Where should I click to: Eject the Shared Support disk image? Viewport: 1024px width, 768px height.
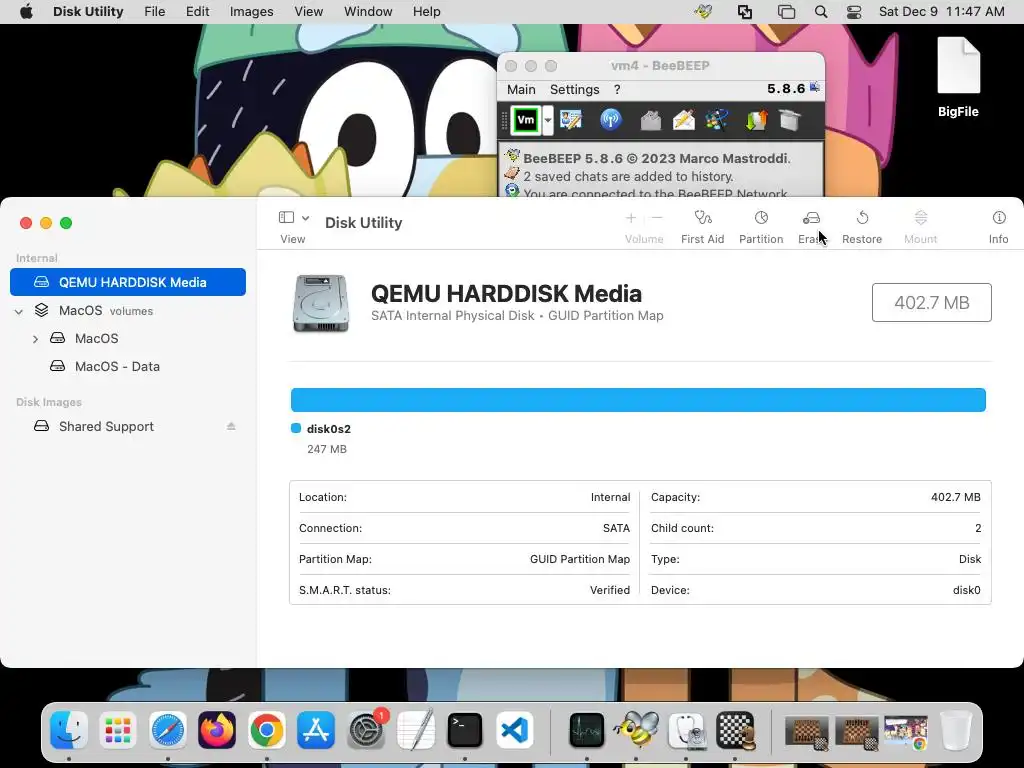pyautogui.click(x=231, y=426)
